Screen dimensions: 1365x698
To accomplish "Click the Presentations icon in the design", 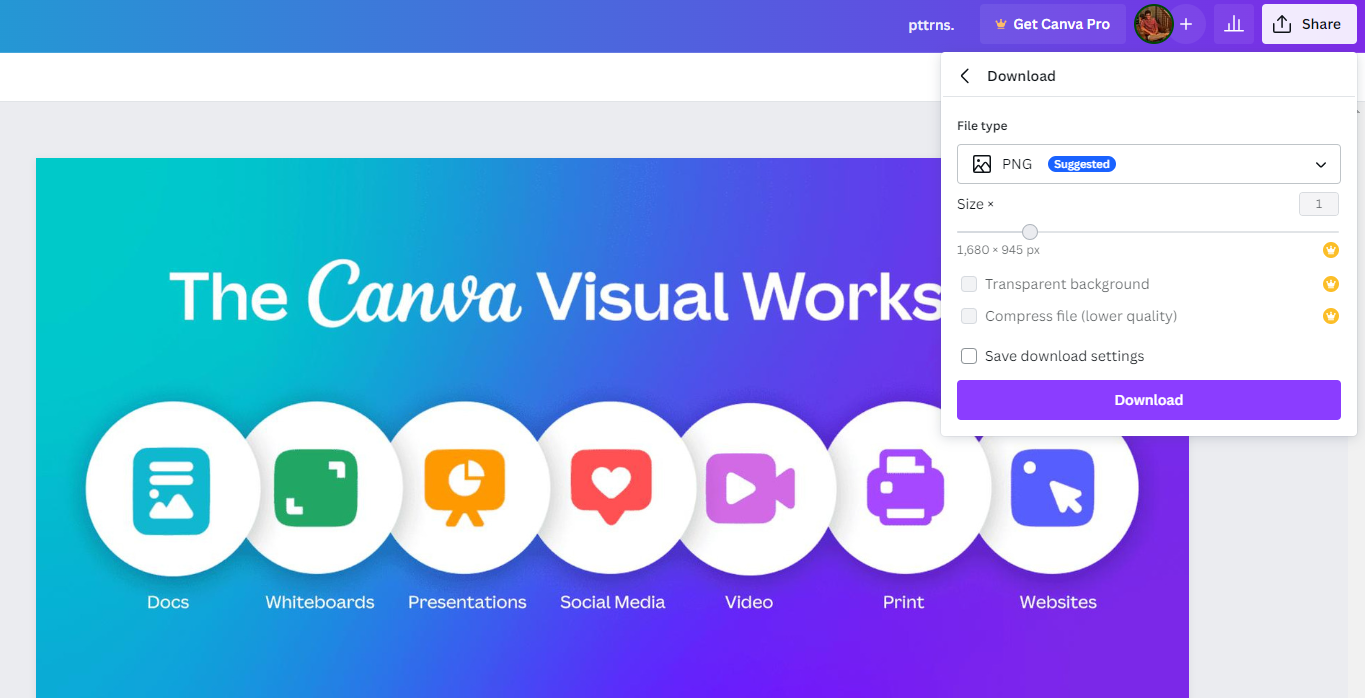I will click(x=464, y=487).
